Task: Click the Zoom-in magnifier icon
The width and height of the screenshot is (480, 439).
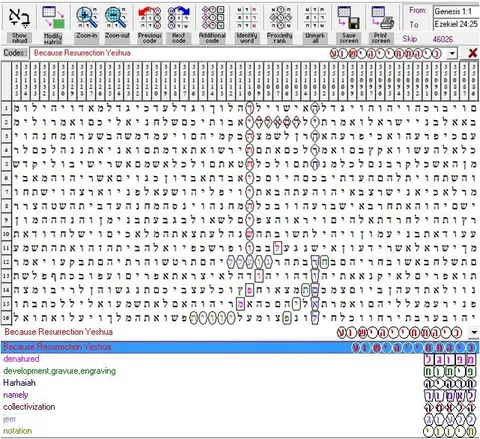Action: tap(87, 17)
